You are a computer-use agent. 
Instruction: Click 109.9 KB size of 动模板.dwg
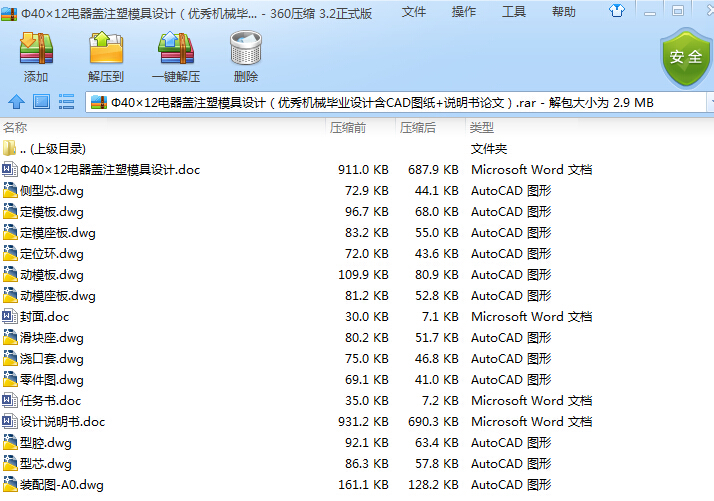(x=363, y=275)
